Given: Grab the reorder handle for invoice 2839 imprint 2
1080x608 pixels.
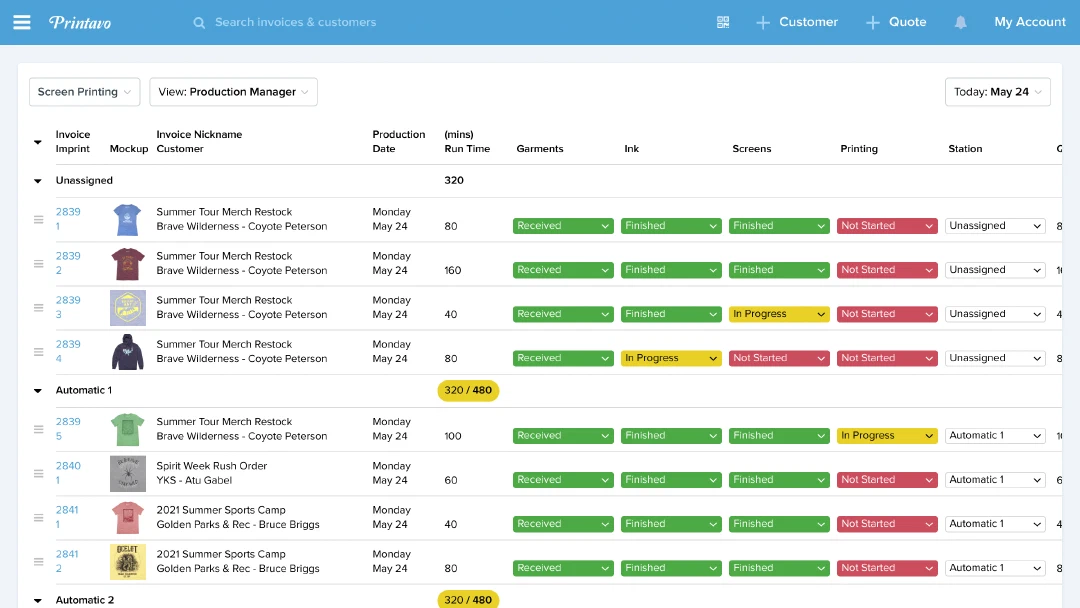Looking at the screenshot, I should coord(39,264).
